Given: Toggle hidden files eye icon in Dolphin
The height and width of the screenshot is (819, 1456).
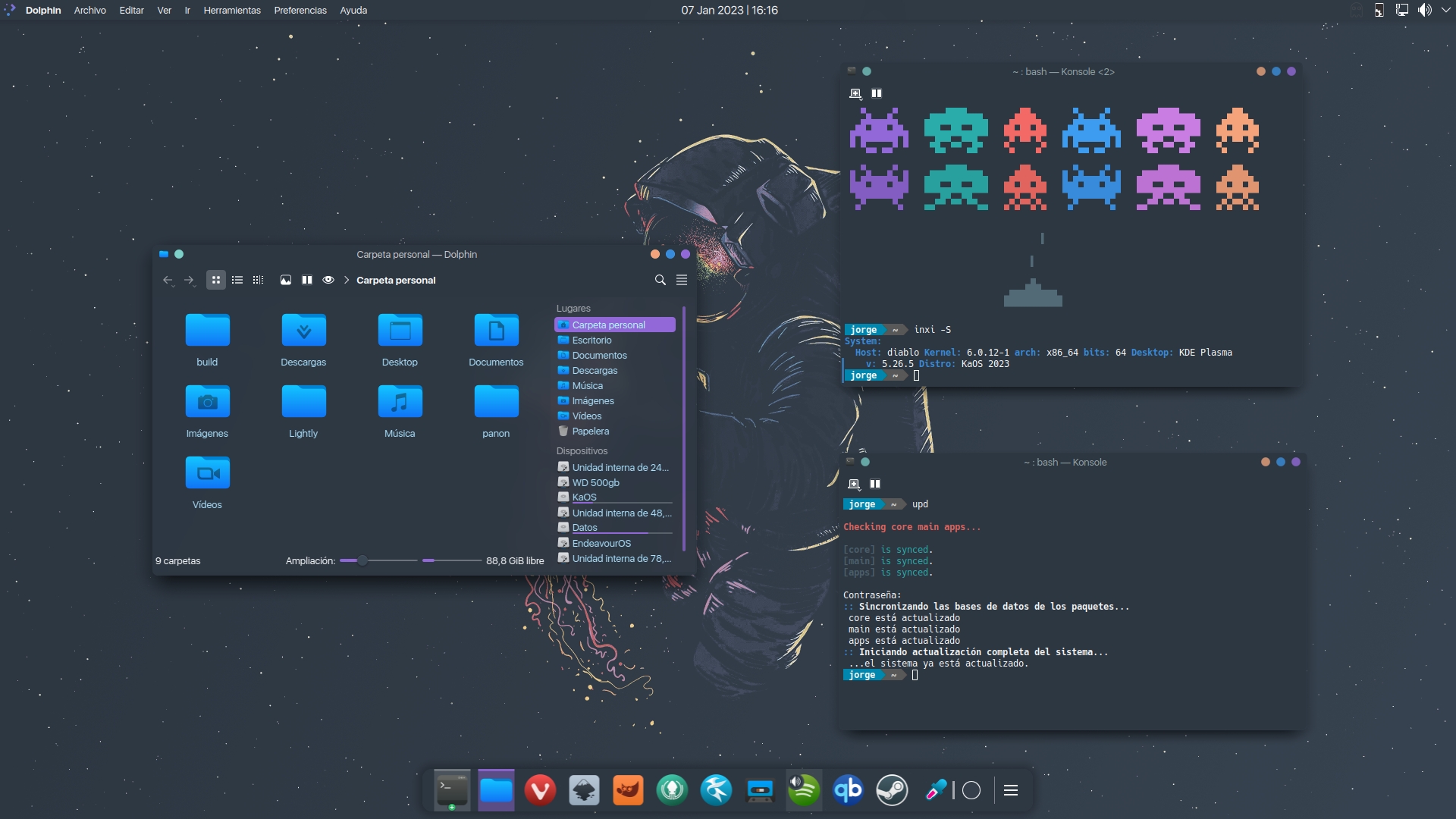Looking at the screenshot, I should [328, 280].
